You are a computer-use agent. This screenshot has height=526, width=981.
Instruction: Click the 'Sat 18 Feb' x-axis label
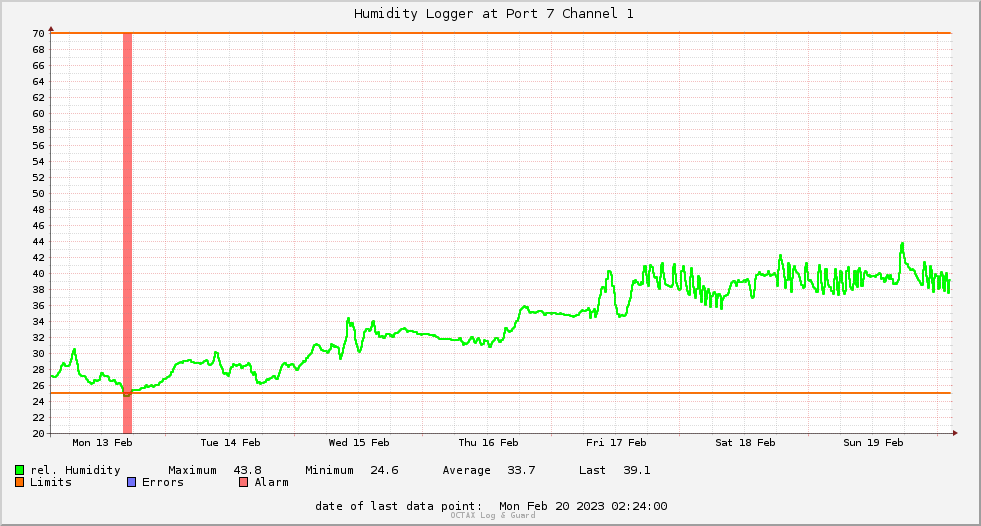click(745, 443)
